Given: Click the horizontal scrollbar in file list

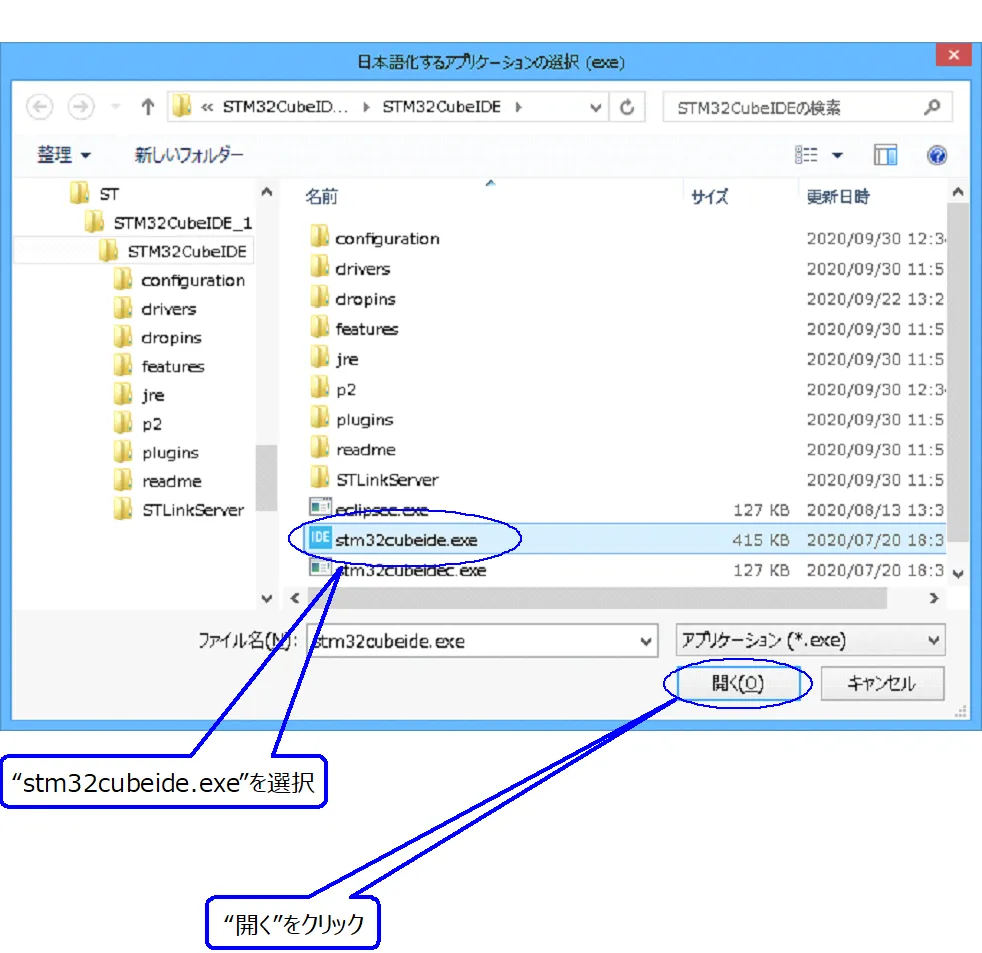Looking at the screenshot, I should click(600, 598).
